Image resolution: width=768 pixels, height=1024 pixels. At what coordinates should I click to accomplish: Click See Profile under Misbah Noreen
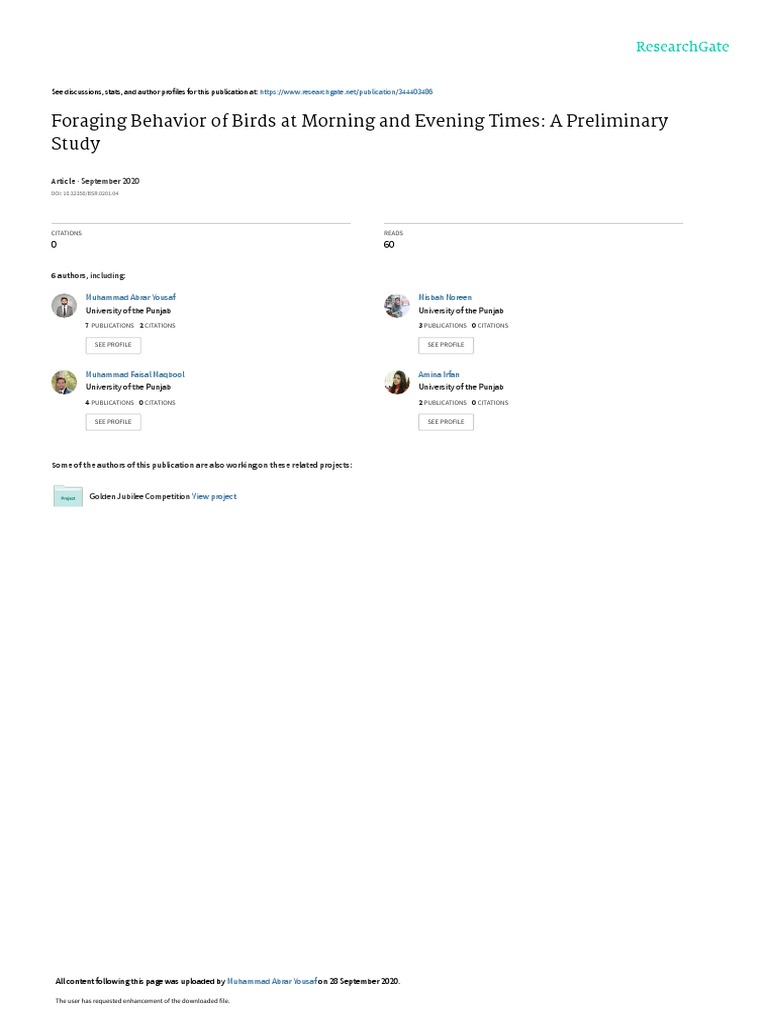446,345
